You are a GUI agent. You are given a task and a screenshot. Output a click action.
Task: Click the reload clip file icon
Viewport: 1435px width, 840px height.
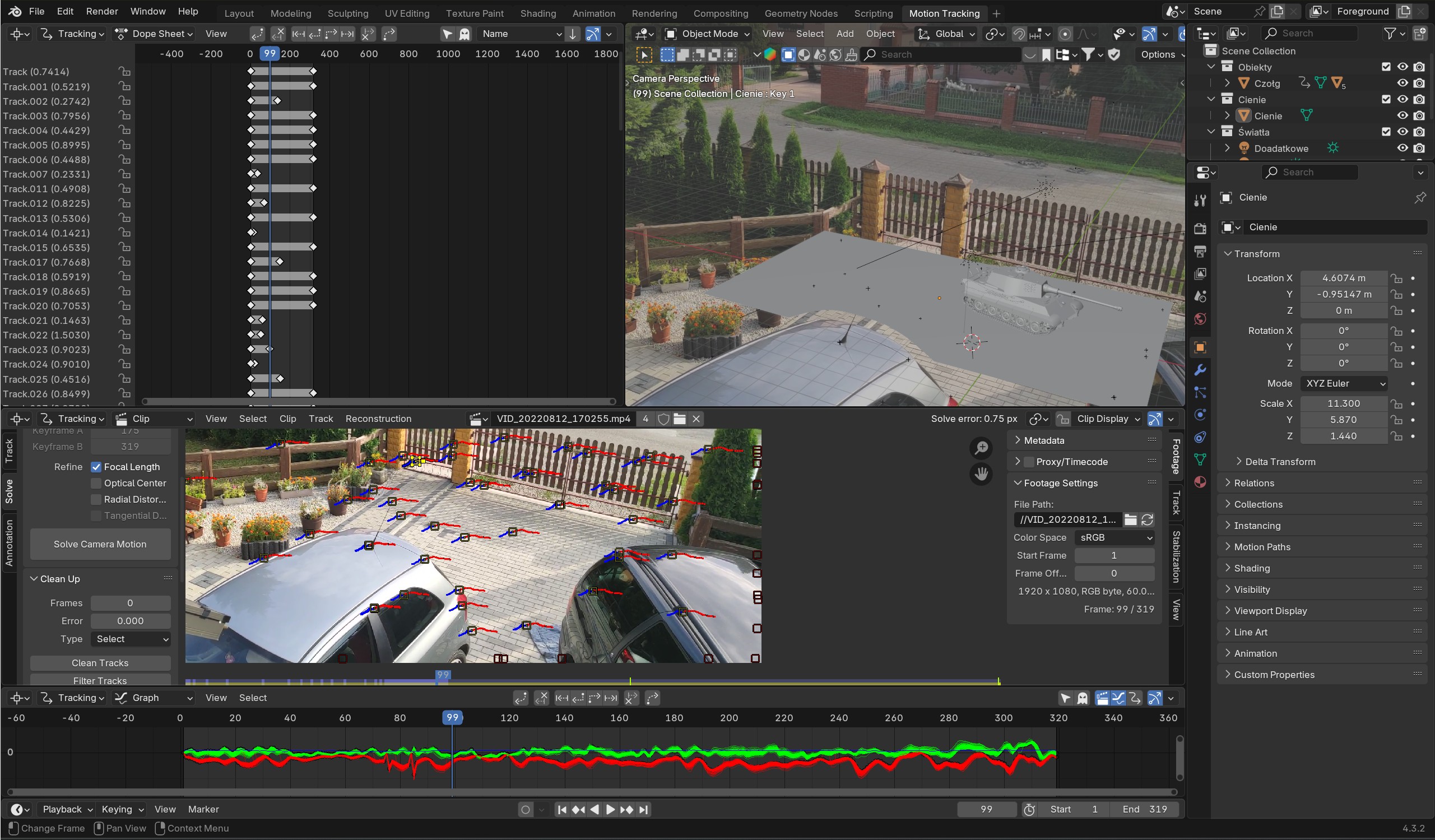coord(1148,519)
